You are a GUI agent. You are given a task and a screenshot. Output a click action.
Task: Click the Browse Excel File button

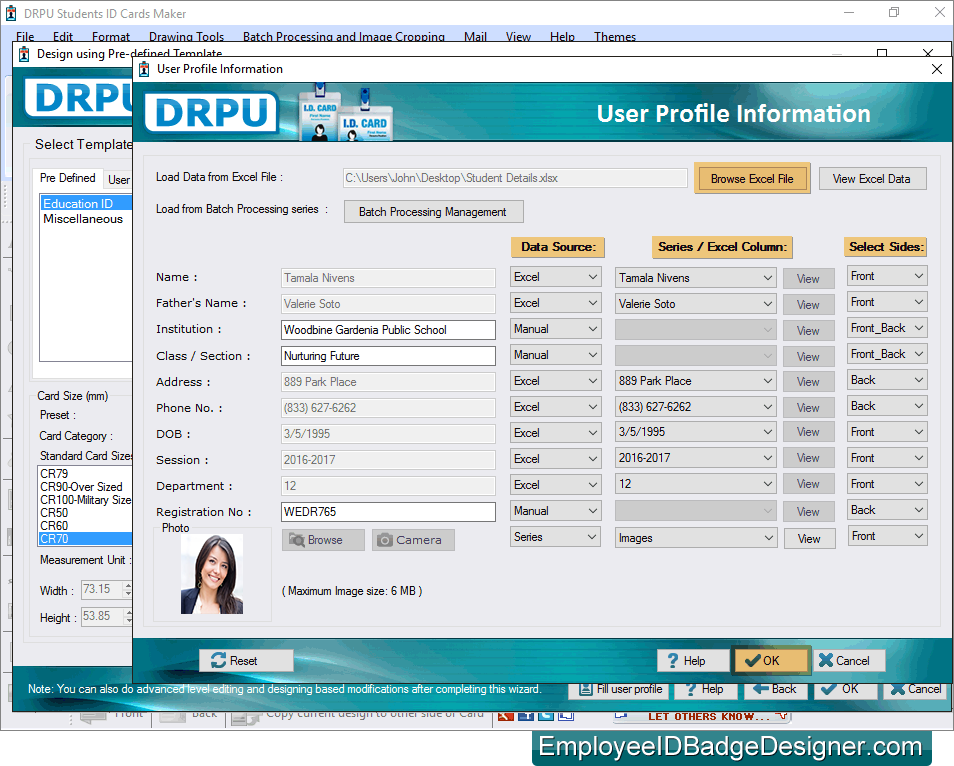tap(752, 178)
